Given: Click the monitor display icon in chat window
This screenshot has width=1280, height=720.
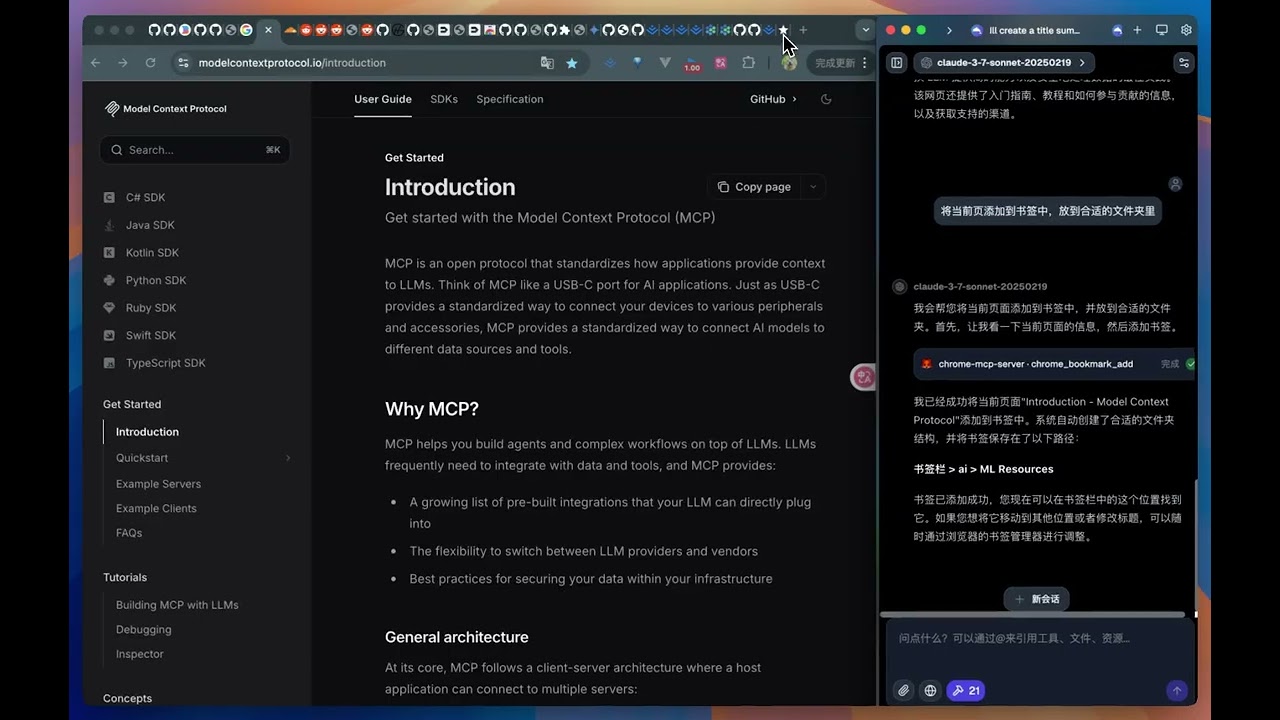Looking at the screenshot, I should tap(1162, 30).
